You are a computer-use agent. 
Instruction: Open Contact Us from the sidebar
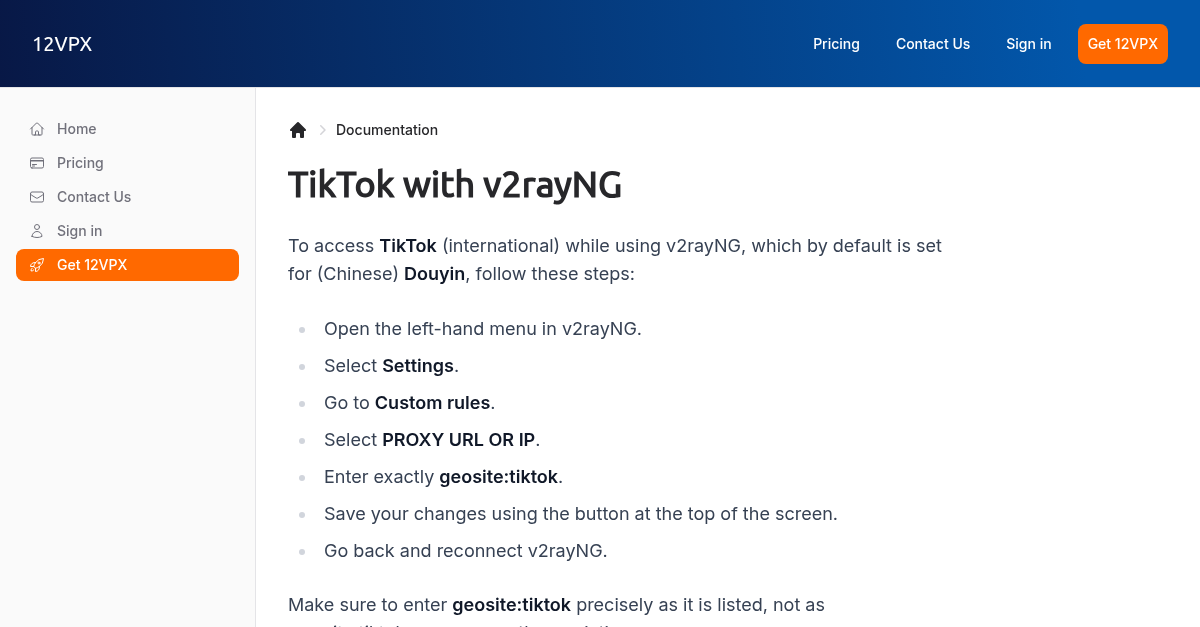[93, 197]
